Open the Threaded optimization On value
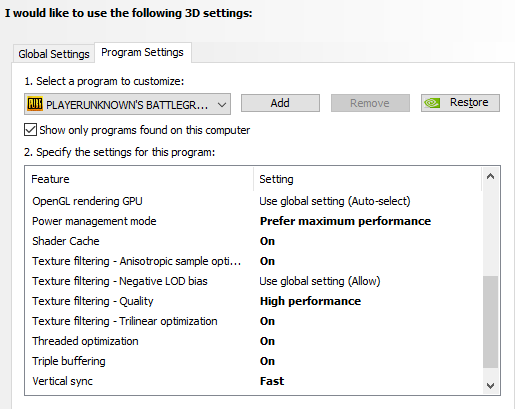Screen dimensions: 515x409 [267, 341]
